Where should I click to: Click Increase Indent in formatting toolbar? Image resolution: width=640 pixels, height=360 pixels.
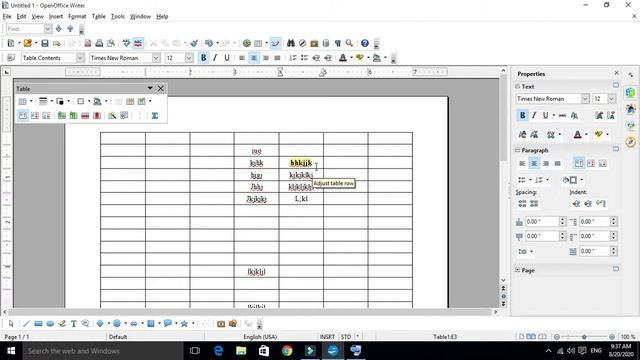tap(328, 58)
